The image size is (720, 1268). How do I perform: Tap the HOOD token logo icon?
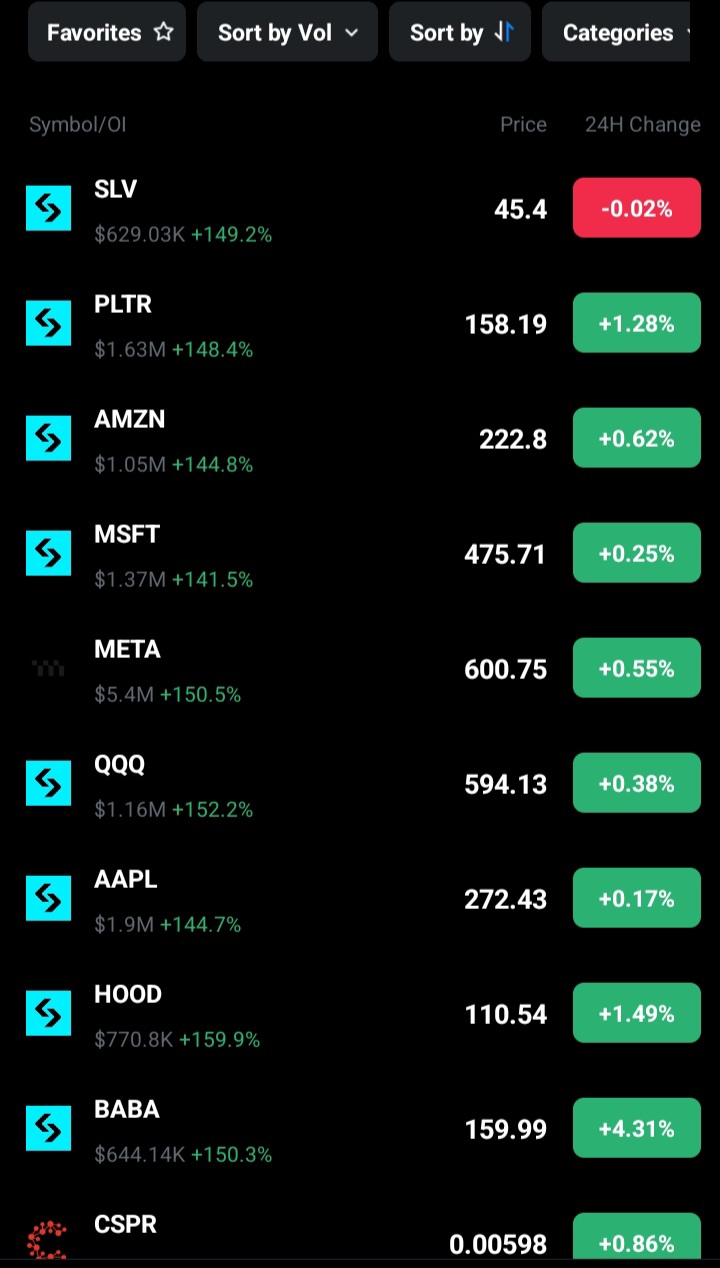coord(48,1014)
